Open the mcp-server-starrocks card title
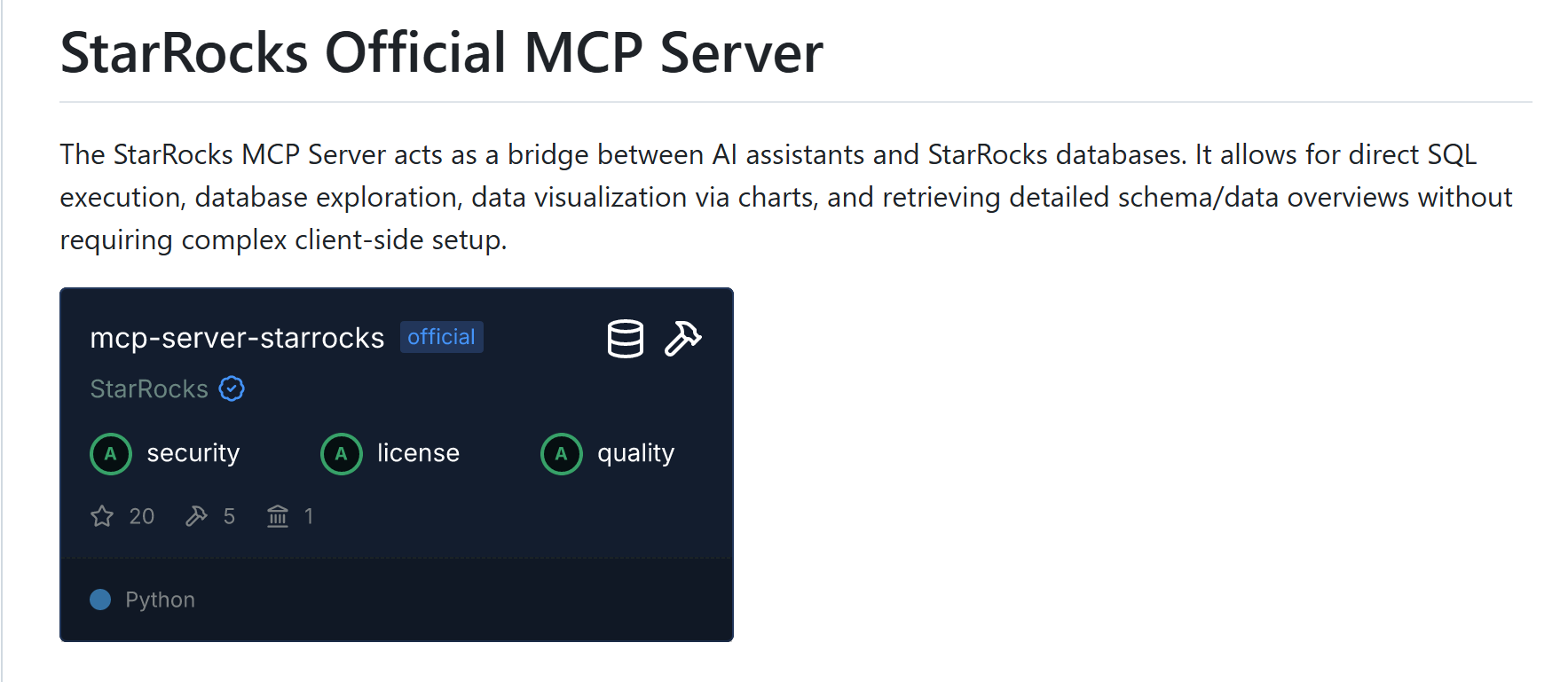 tap(237, 338)
